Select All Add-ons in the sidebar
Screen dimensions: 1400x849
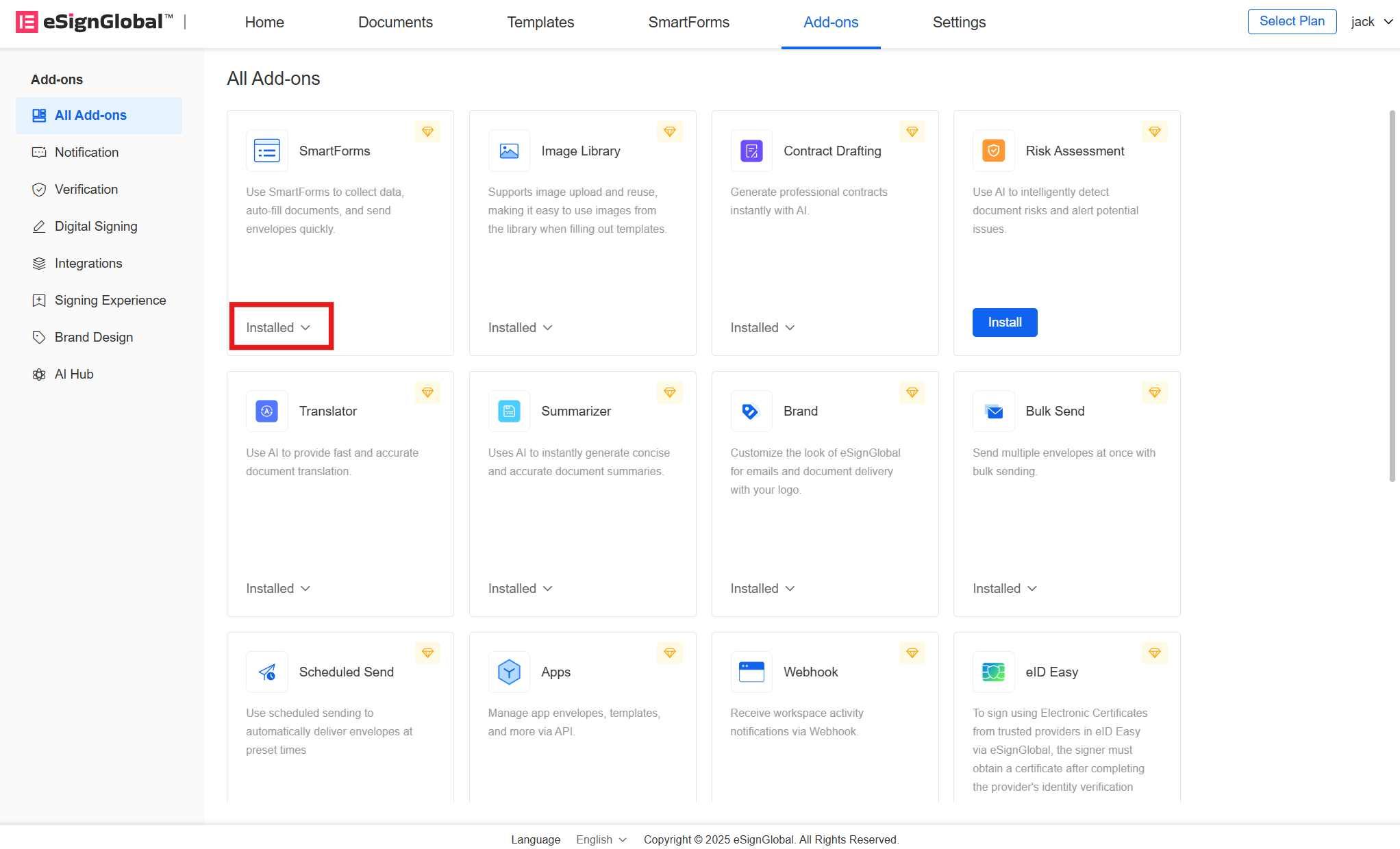pyautogui.click(x=99, y=115)
